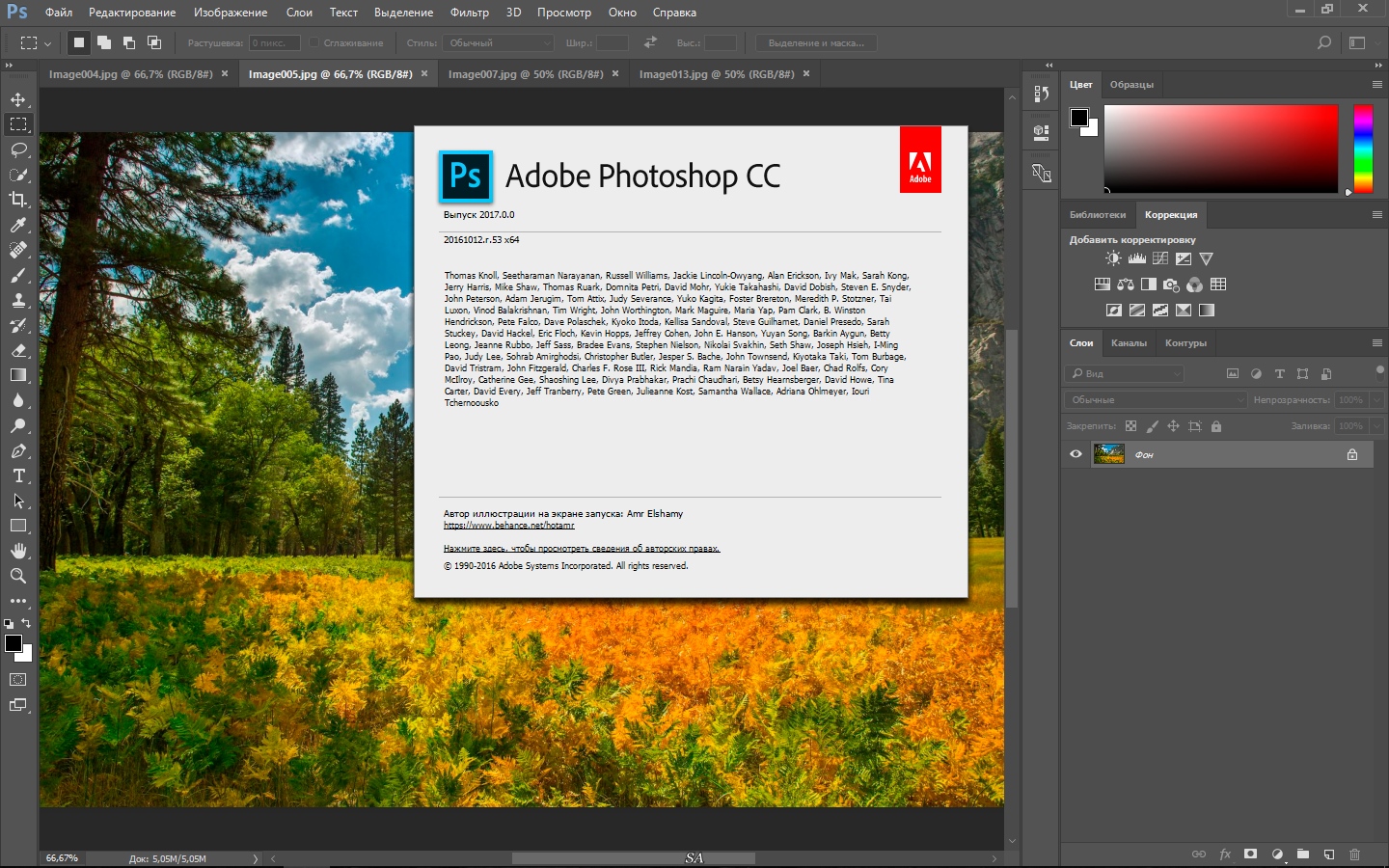Select the Hand tool
This screenshot has height=868, width=1389.
[x=18, y=551]
